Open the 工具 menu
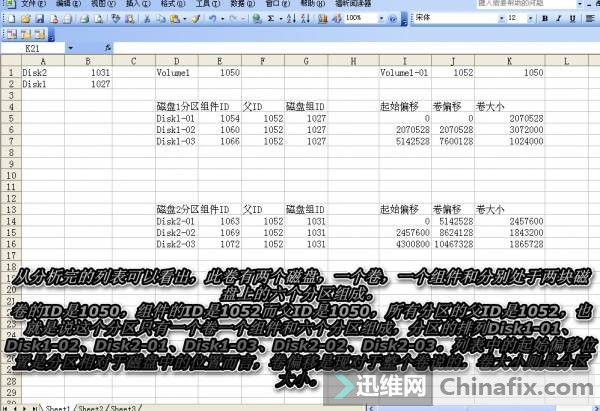 pyautogui.click(x=208, y=4)
